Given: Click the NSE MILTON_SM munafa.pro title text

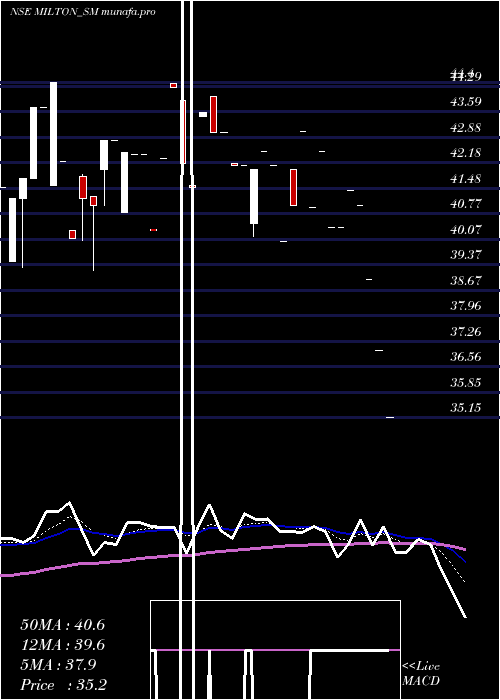Looking at the screenshot, I should click(x=83, y=12).
